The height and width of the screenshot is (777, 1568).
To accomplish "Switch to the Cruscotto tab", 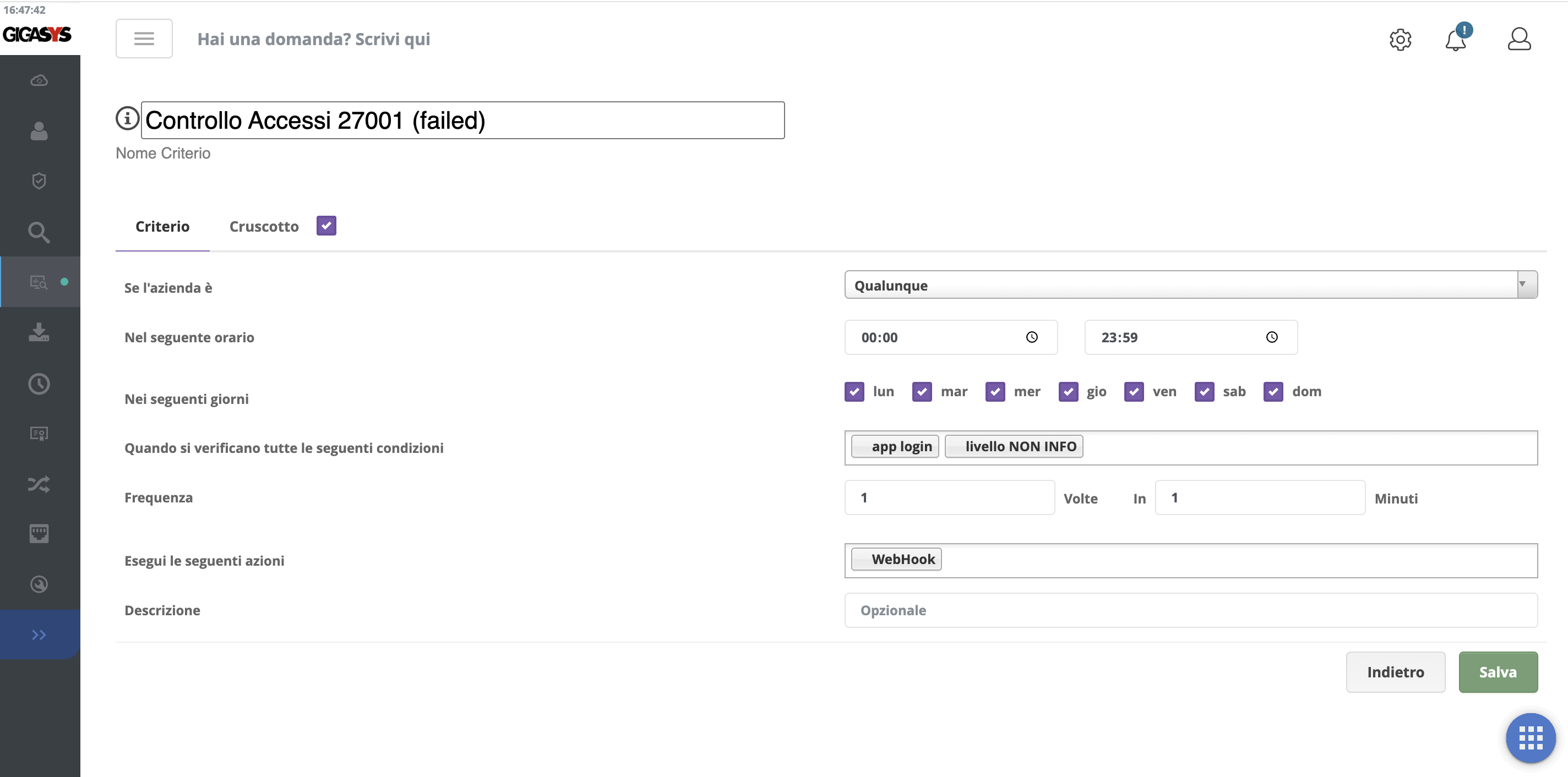I will [x=264, y=226].
